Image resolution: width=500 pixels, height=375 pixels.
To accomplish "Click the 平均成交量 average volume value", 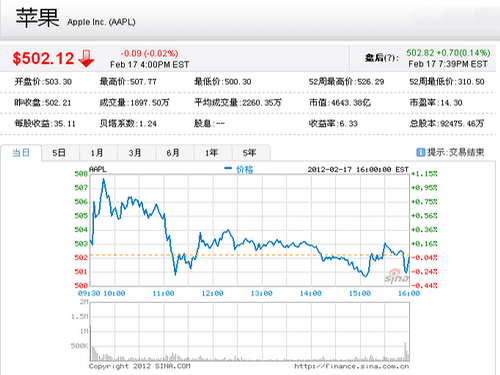I will click(x=238, y=103).
